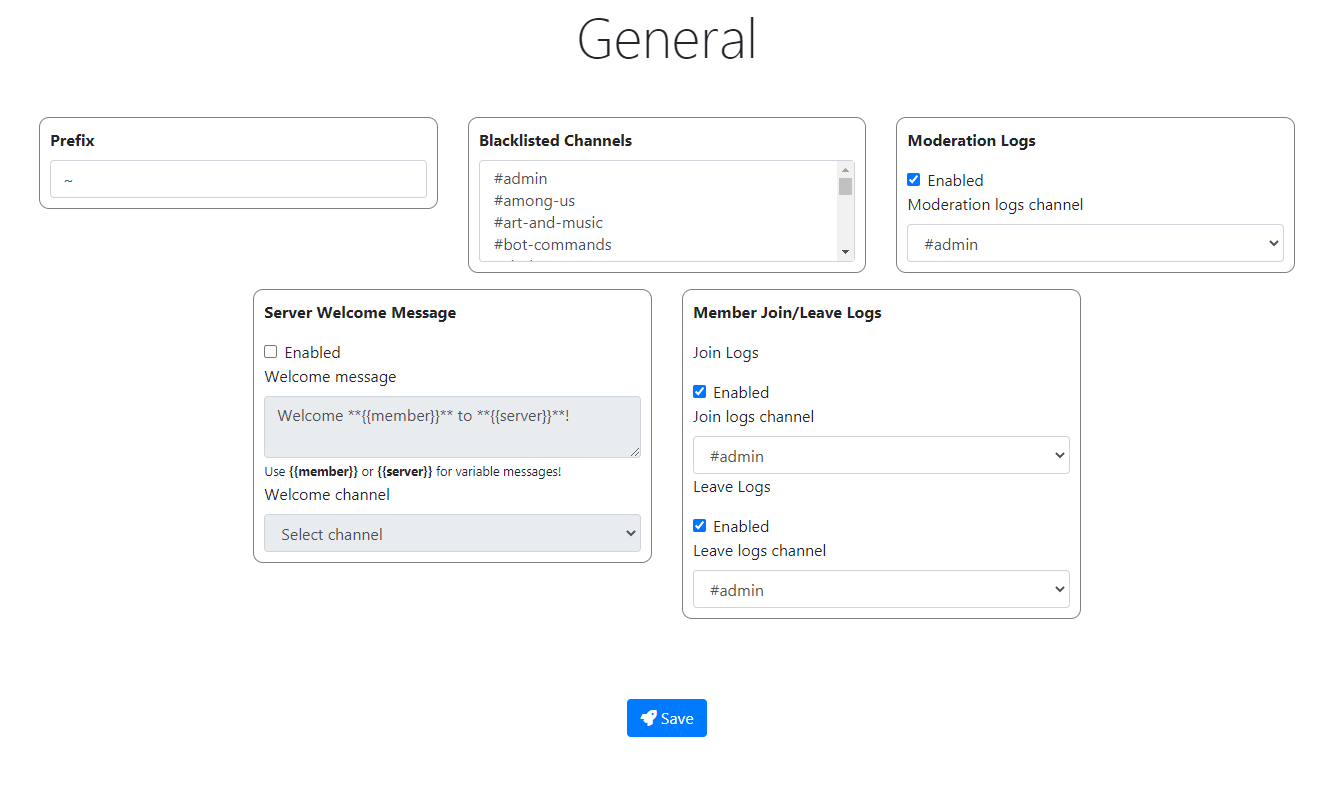Select the #art-and-music blacklisted channel
Viewport: 1328px width, 801px height.
pyautogui.click(x=548, y=222)
